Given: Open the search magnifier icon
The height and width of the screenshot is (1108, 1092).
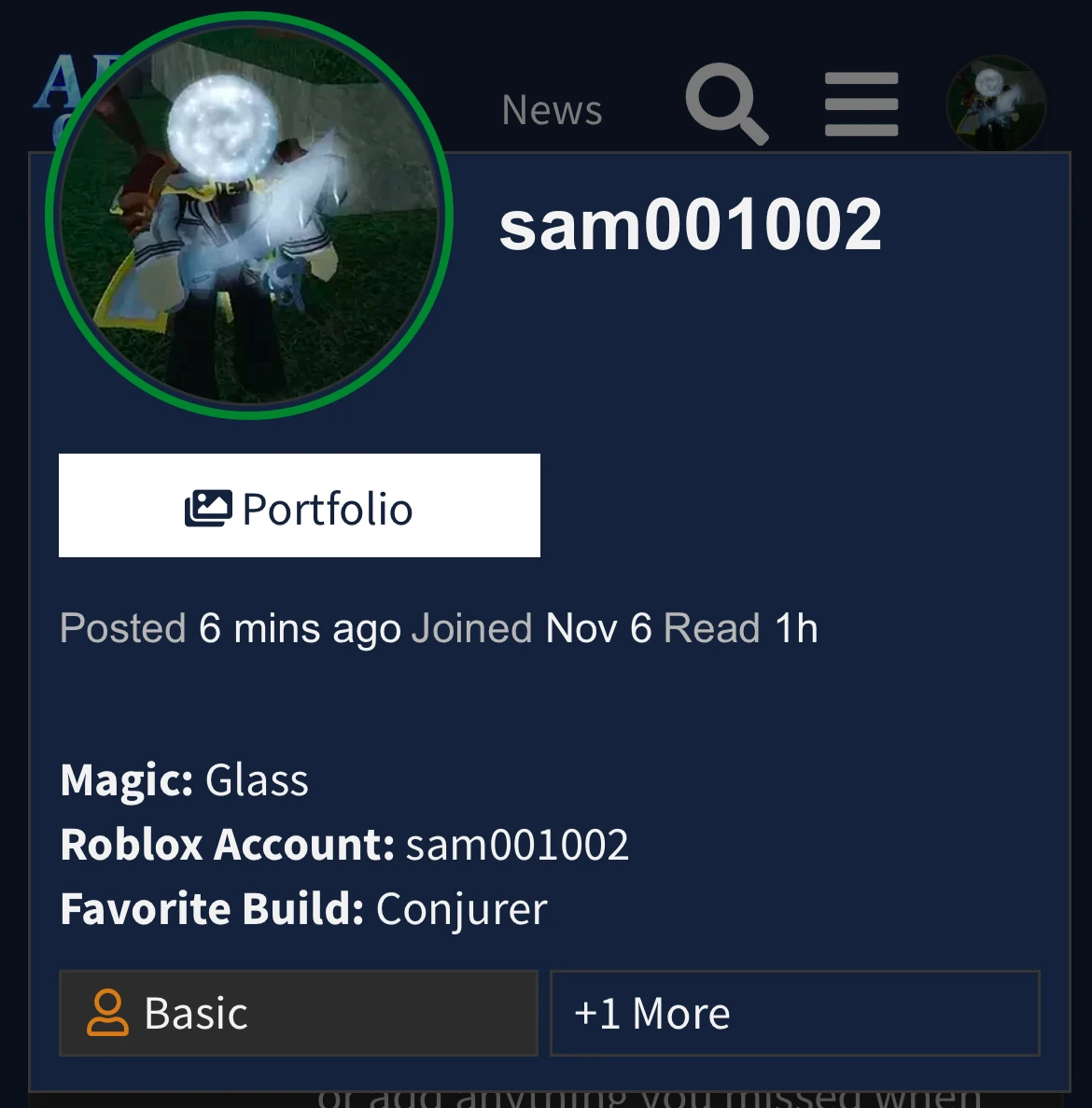Looking at the screenshot, I should click(727, 104).
